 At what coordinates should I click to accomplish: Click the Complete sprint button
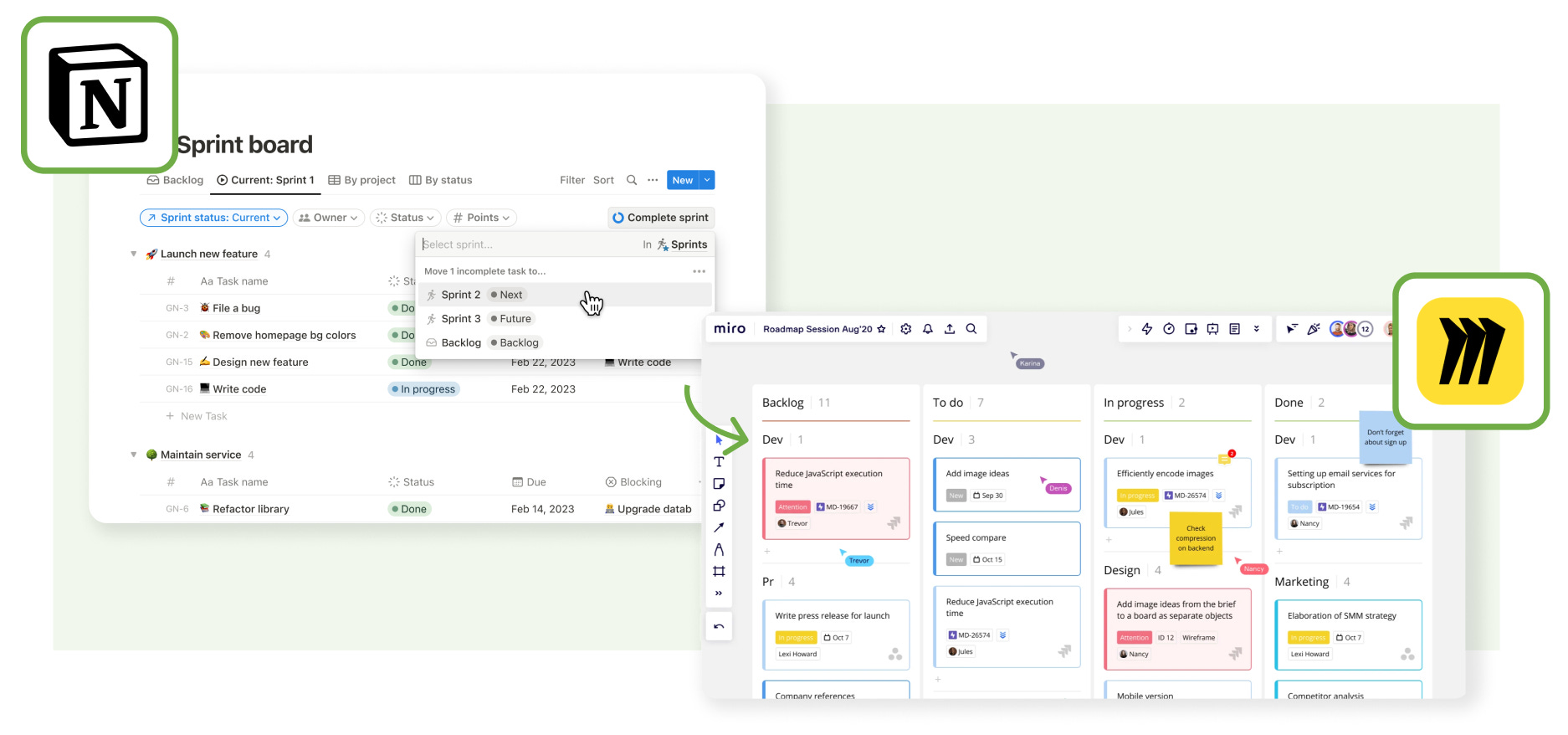(x=661, y=218)
